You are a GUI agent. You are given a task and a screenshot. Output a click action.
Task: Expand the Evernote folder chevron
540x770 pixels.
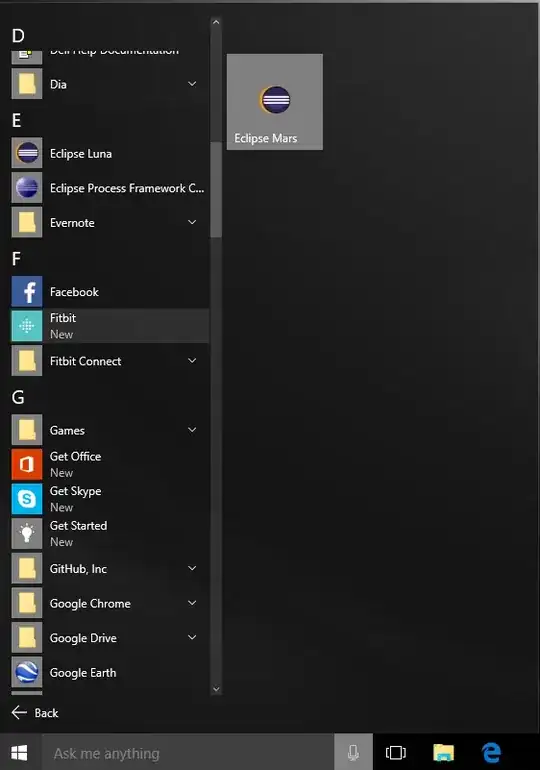(x=192, y=222)
